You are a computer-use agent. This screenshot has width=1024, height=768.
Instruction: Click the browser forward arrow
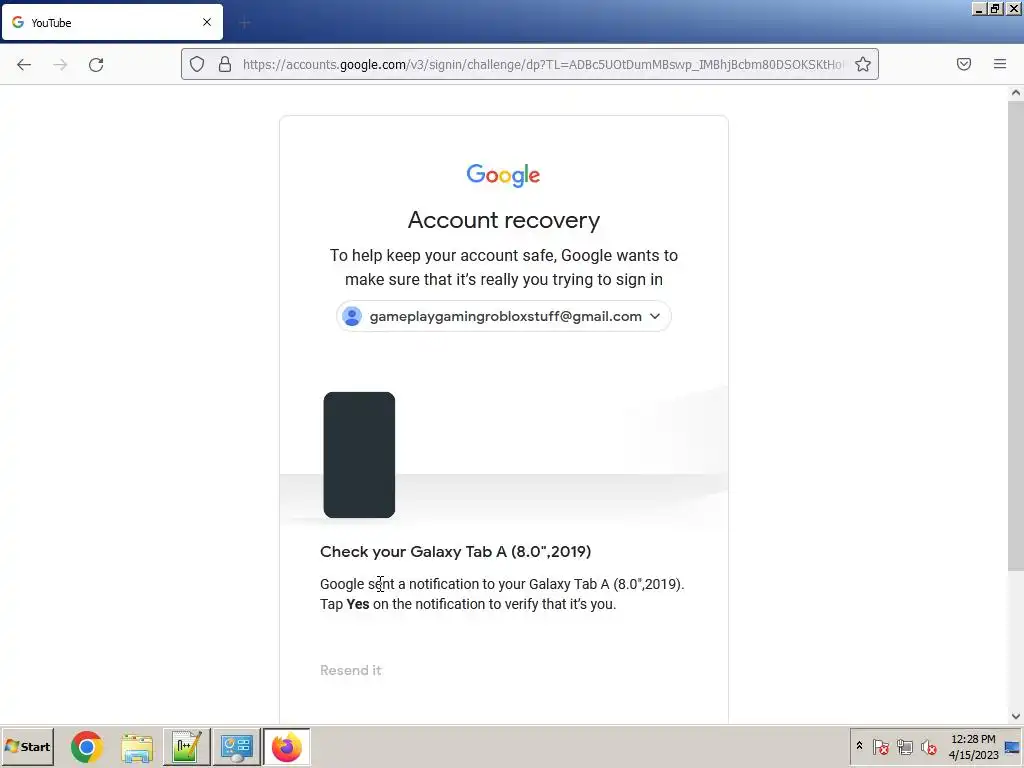(60, 65)
